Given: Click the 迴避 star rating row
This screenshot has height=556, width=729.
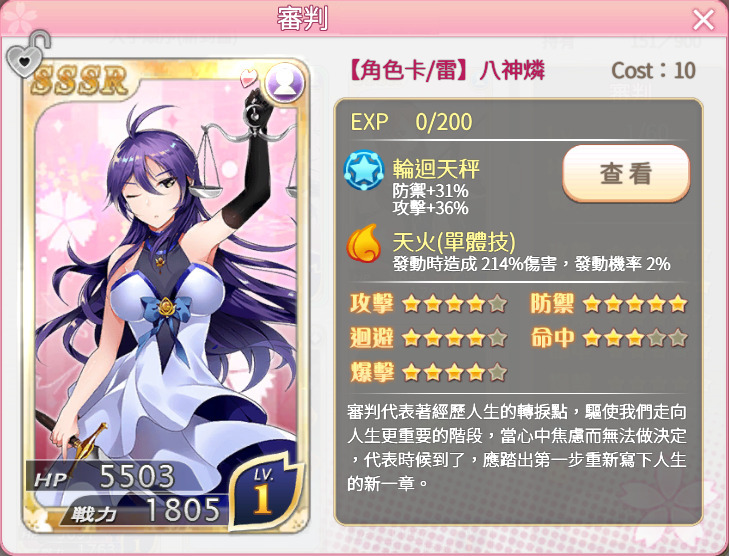Looking at the screenshot, I should (x=428, y=338).
